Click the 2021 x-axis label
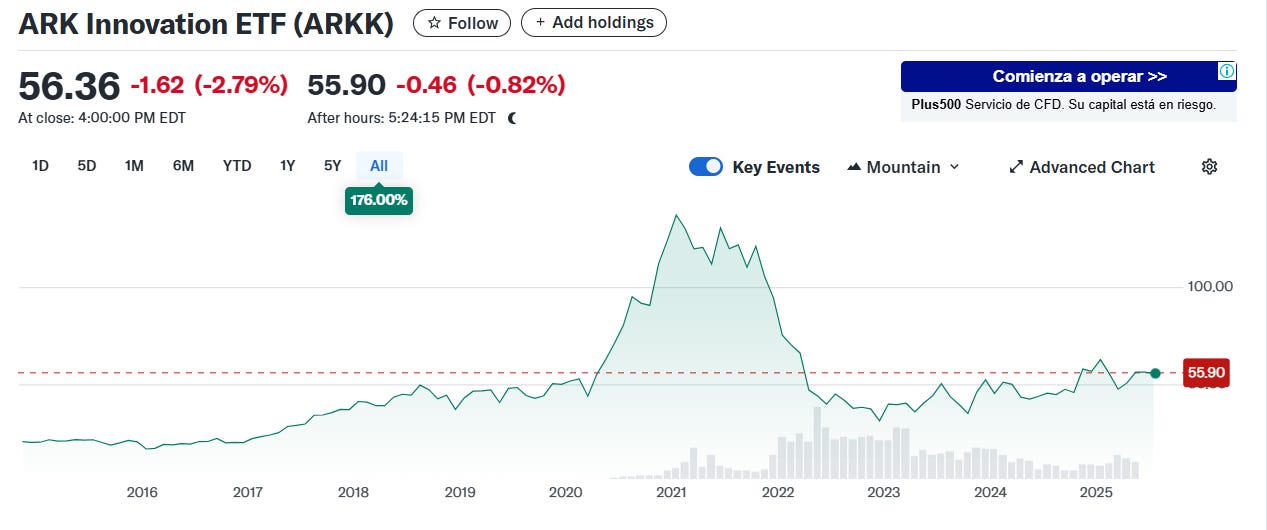Screen dimensions: 1267x530 click(671, 492)
